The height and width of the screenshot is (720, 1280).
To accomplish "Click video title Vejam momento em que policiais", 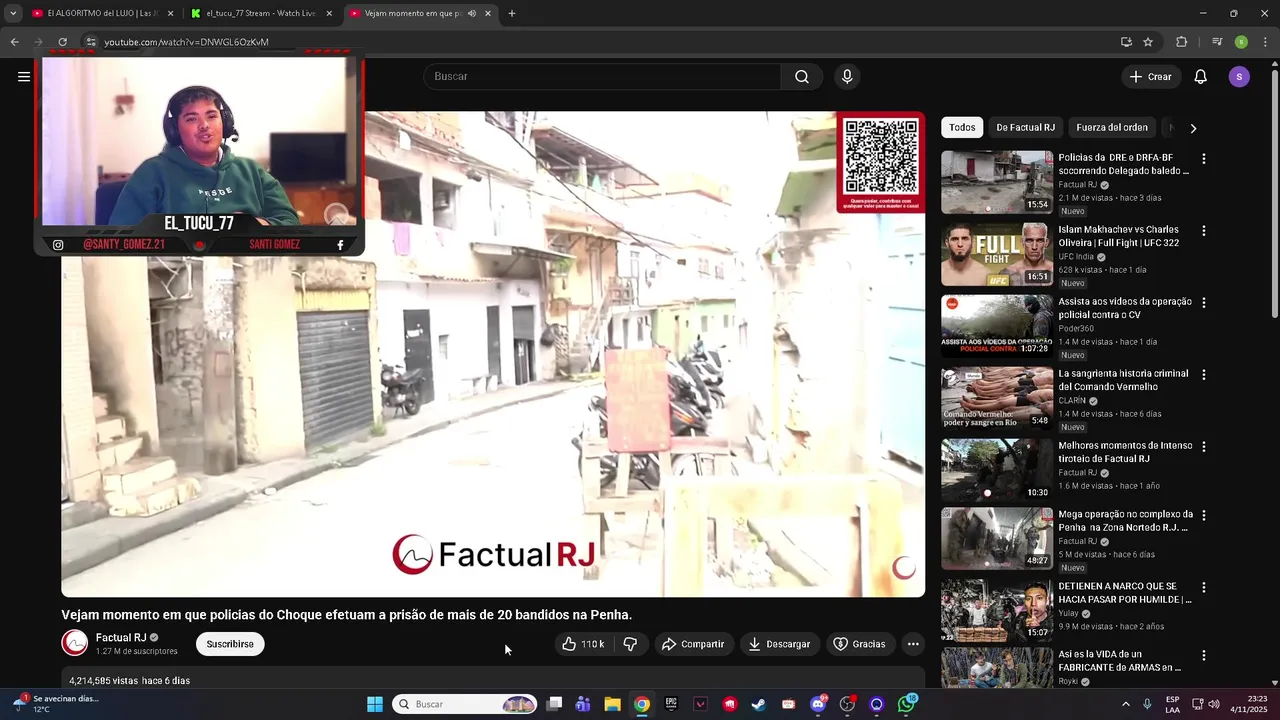I will [x=347, y=615].
